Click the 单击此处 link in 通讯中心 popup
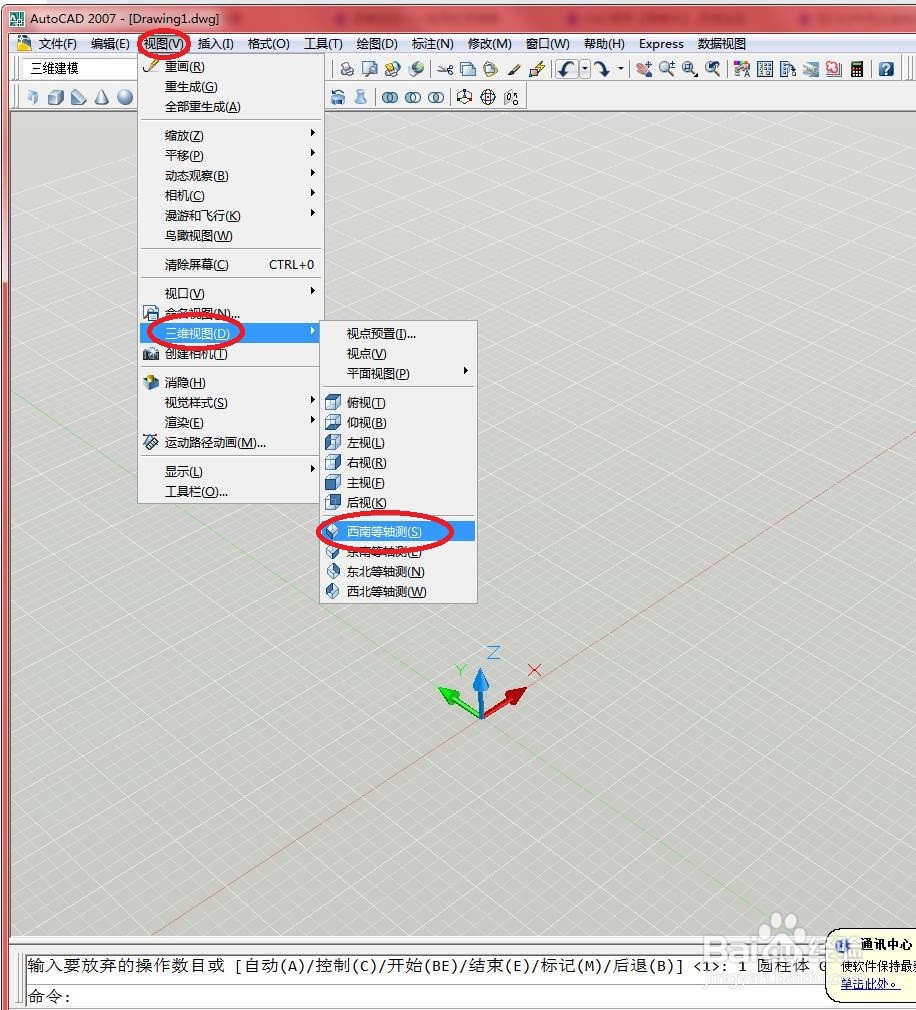916x1010 pixels. click(x=868, y=984)
